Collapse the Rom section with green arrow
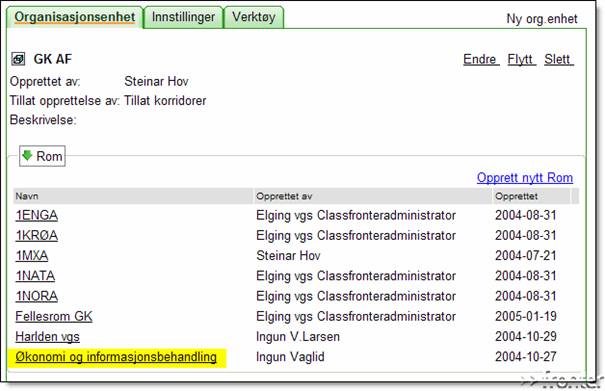The height and width of the screenshot is (391, 605). [42, 156]
